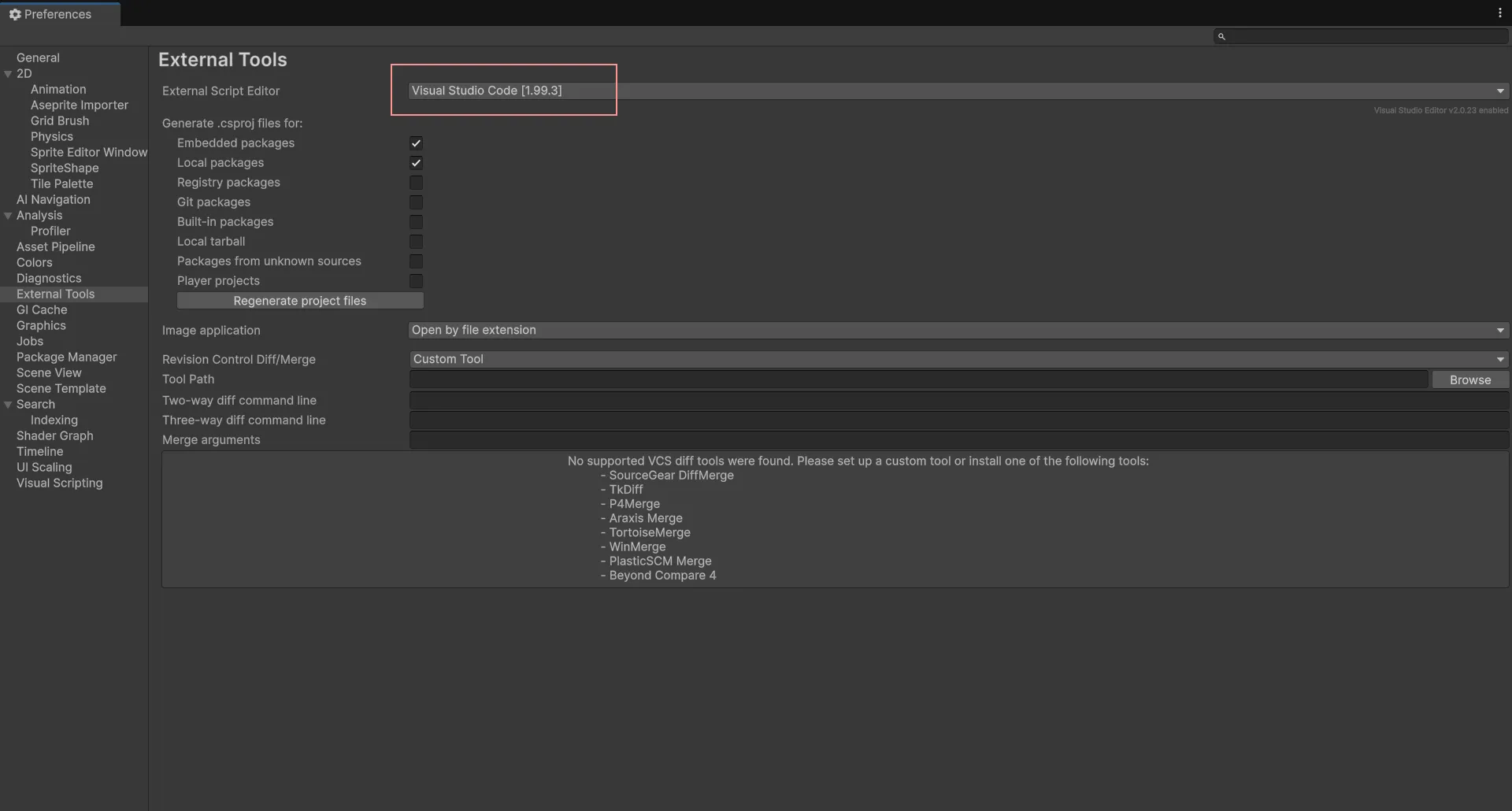The image size is (1512, 811).
Task: Go to the Shader Graph settings
Action: (x=54, y=435)
